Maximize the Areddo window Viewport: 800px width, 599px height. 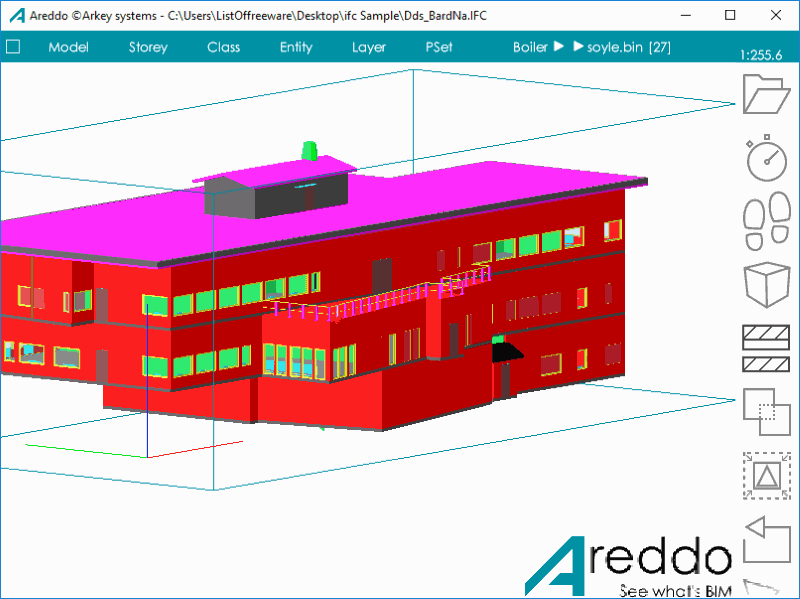click(x=730, y=15)
